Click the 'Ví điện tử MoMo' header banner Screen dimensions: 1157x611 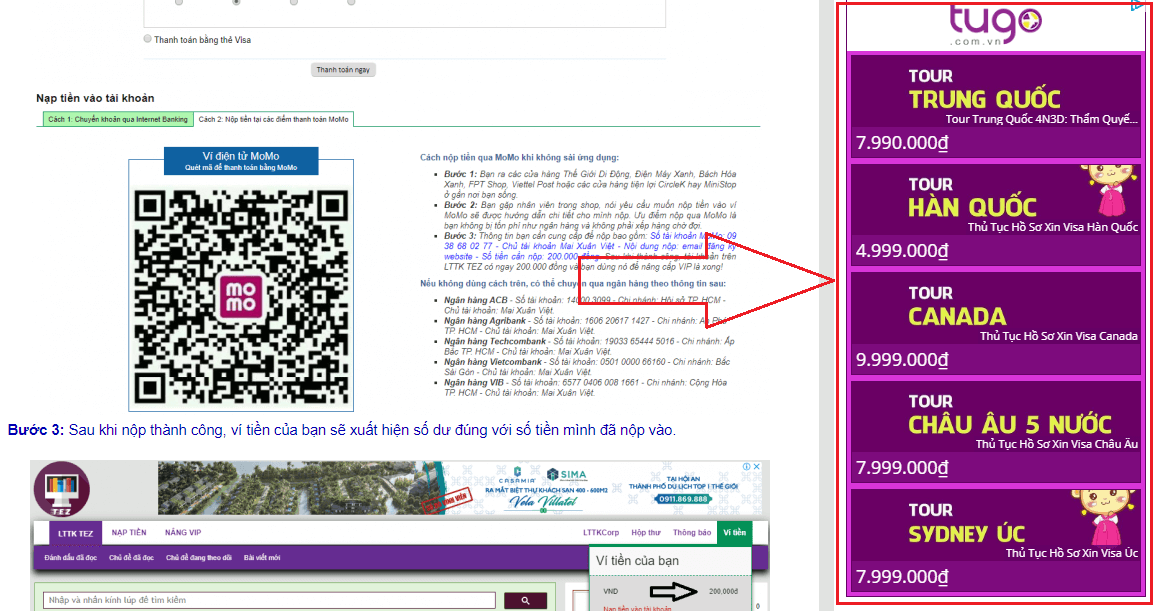241,161
